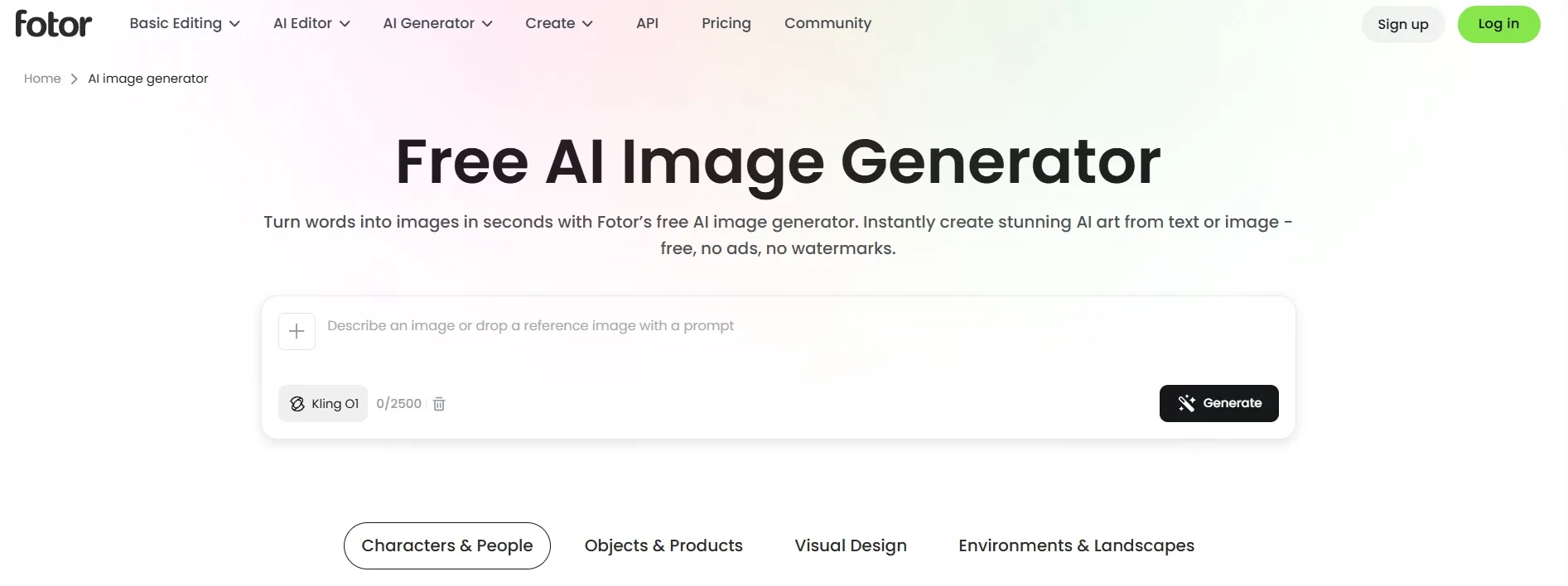Click the 0/2500 character counter
The image size is (1568, 586).
(398, 404)
